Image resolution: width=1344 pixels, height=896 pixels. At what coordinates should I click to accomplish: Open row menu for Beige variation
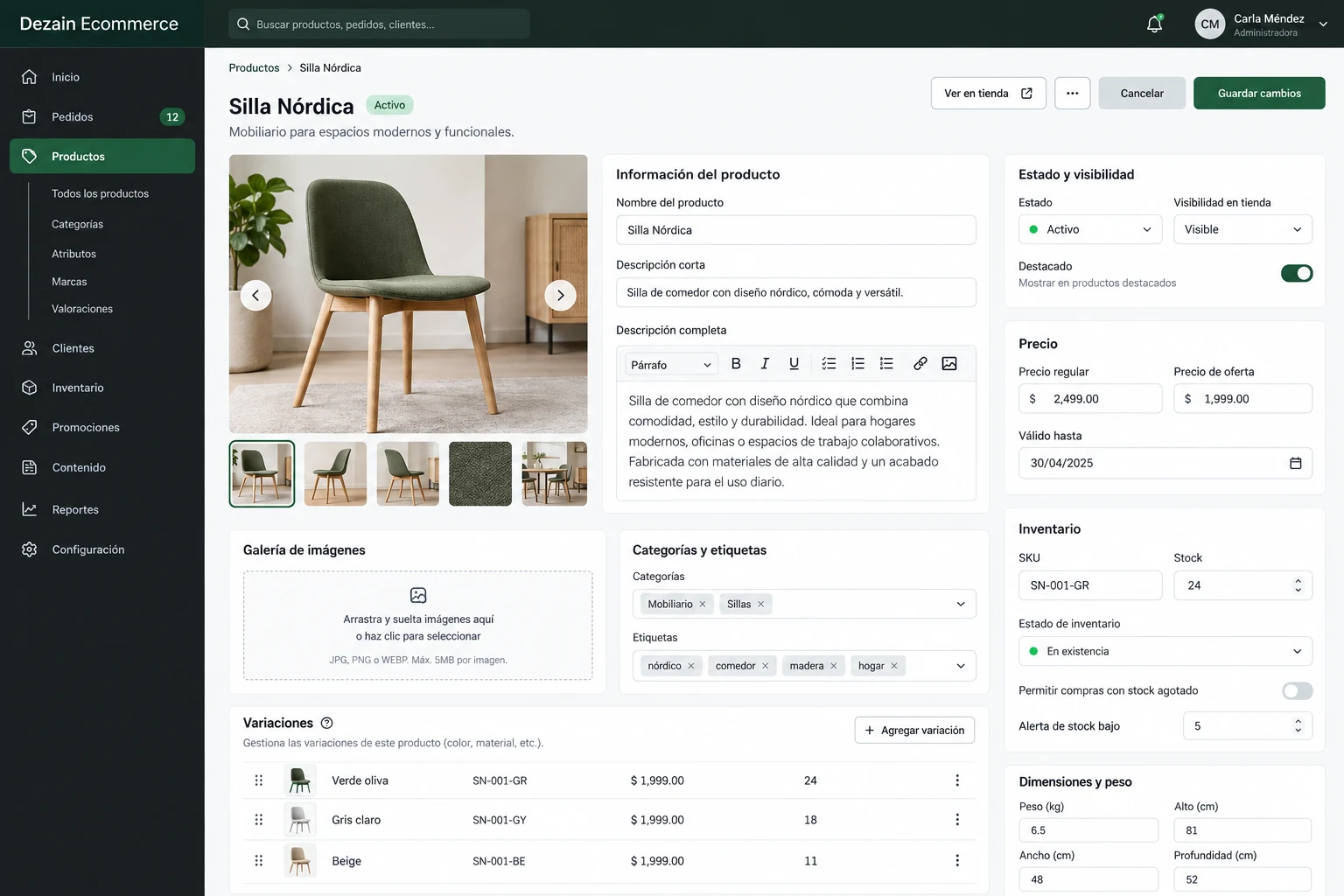point(956,861)
